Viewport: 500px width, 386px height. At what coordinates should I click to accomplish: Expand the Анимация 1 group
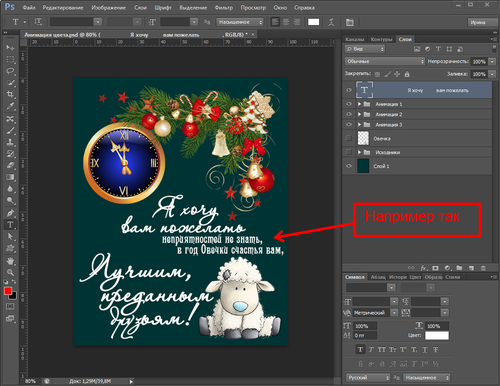[x=359, y=104]
